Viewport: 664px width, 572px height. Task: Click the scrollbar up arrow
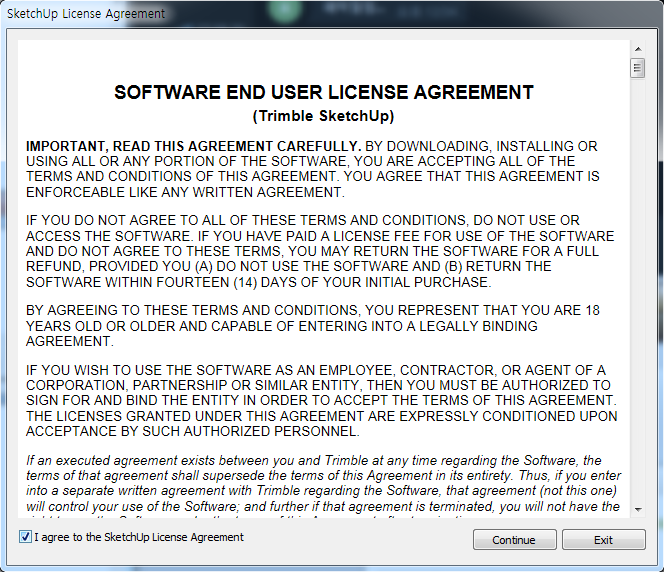[x=638, y=49]
